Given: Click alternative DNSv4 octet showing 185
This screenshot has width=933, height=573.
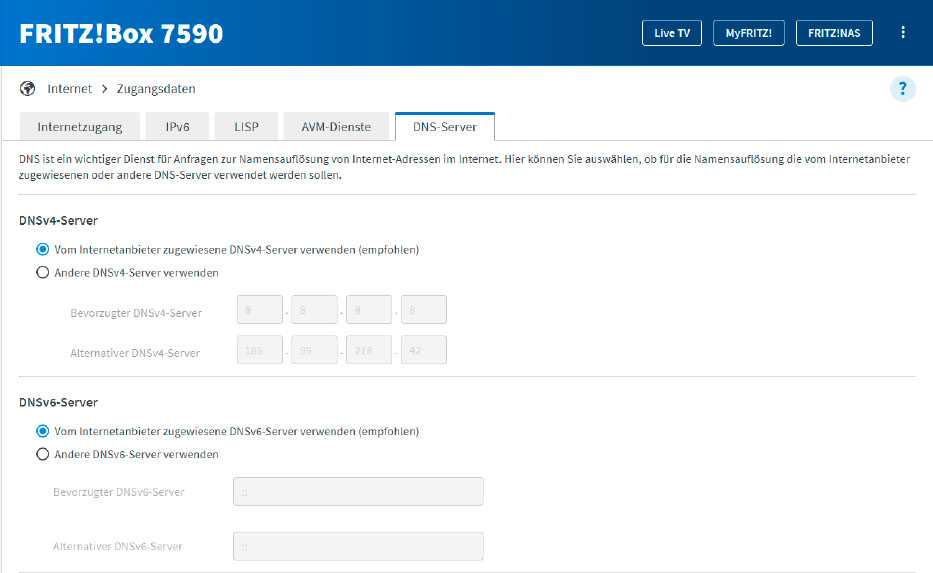Looking at the screenshot, I should coord(259,350).
